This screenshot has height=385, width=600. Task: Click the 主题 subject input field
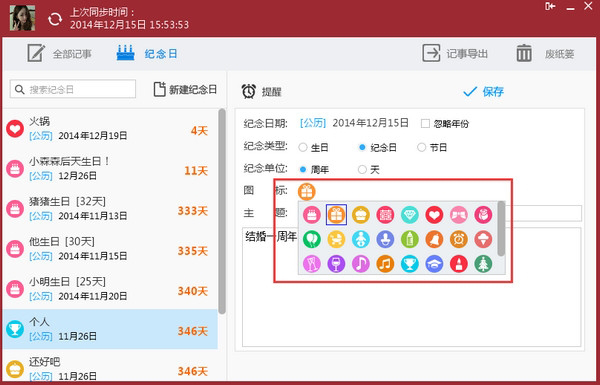543,213
